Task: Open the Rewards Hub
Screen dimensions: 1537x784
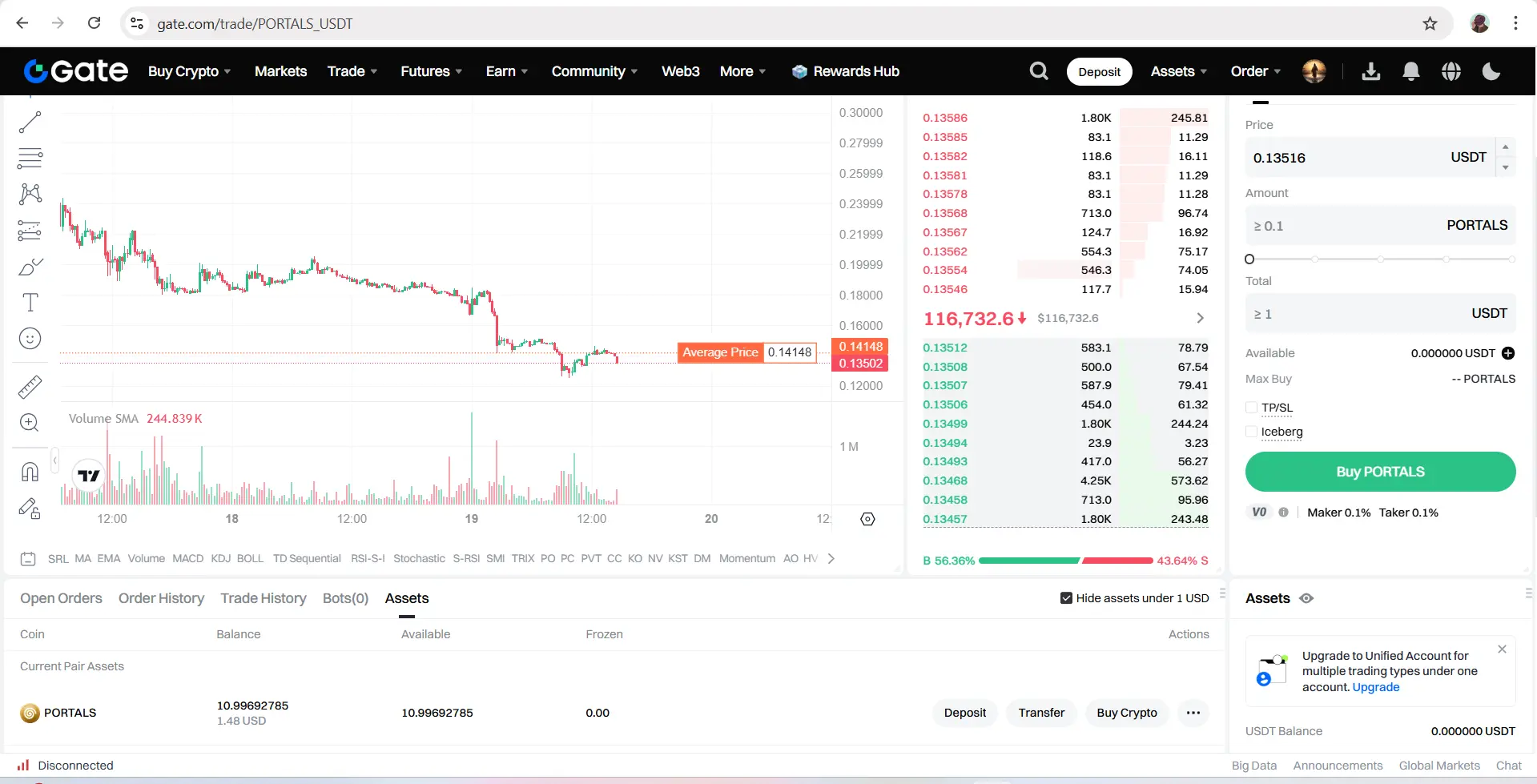Action: [846, 71]
